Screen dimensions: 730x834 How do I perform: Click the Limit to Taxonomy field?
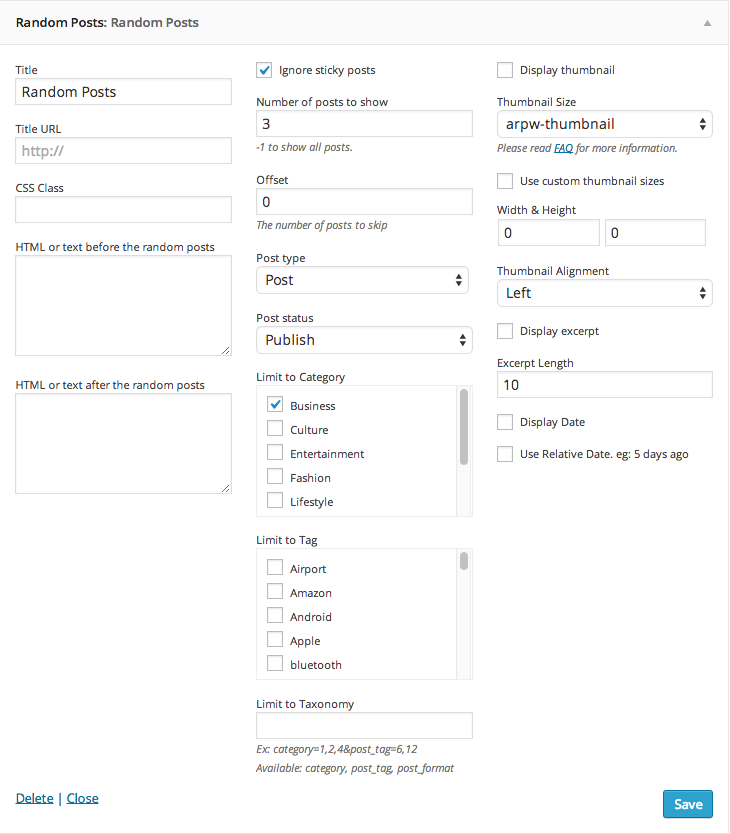click(364, 725)
